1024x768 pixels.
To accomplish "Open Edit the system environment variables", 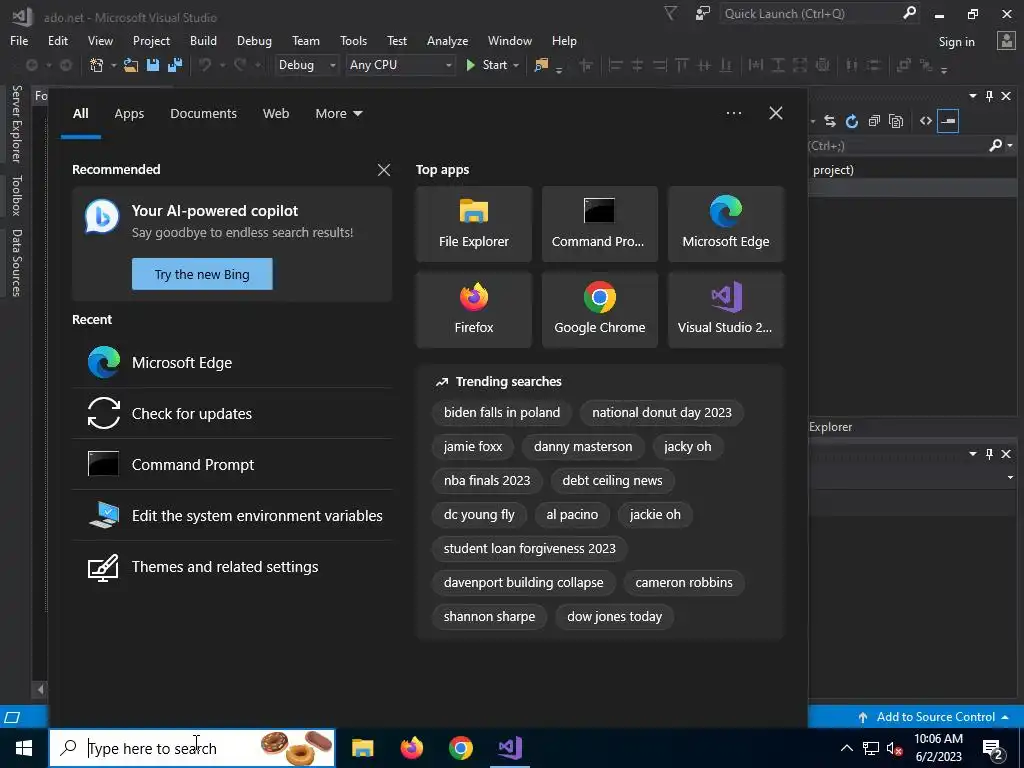I will tap(232, 515).
